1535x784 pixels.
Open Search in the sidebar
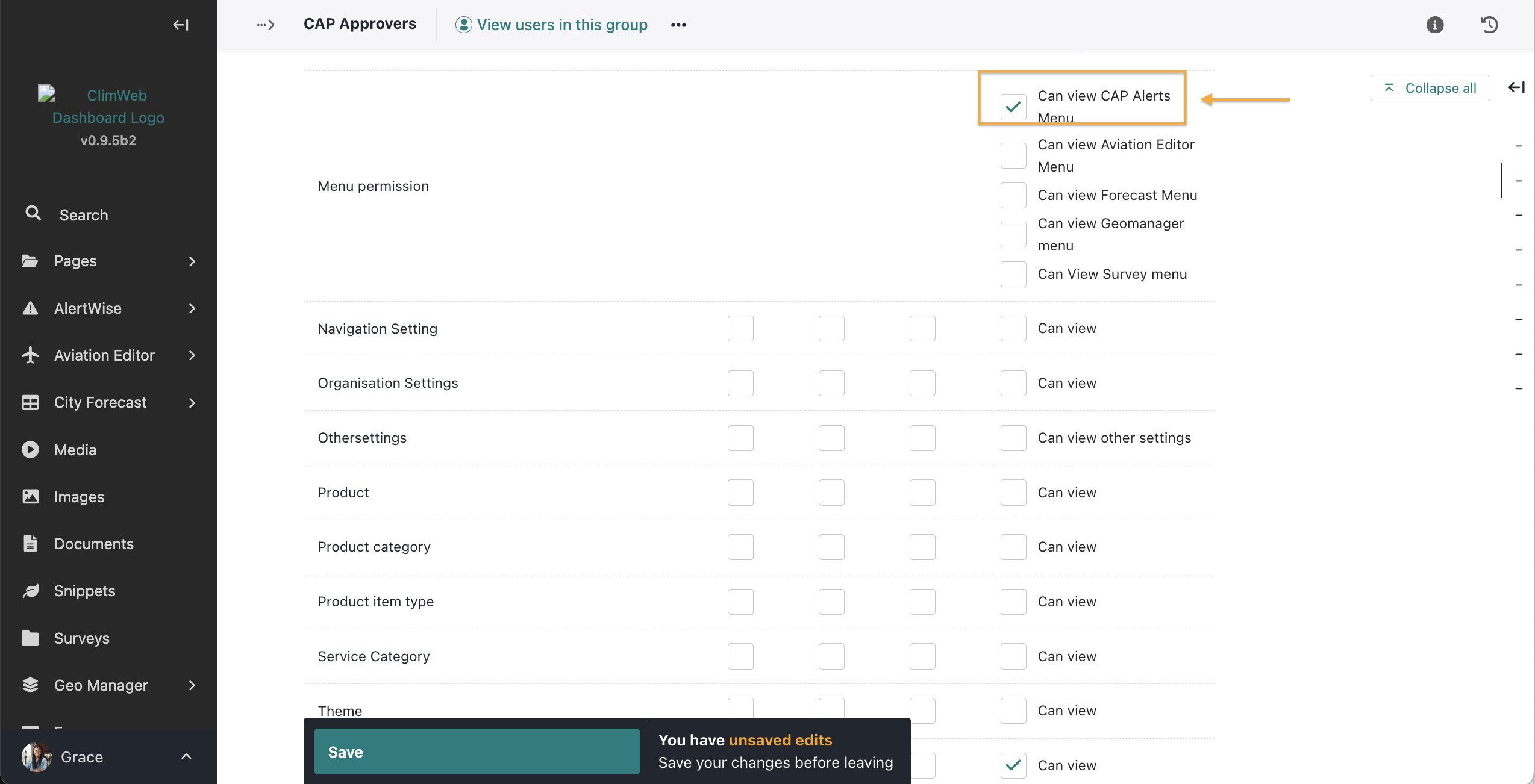coord(108,214)
